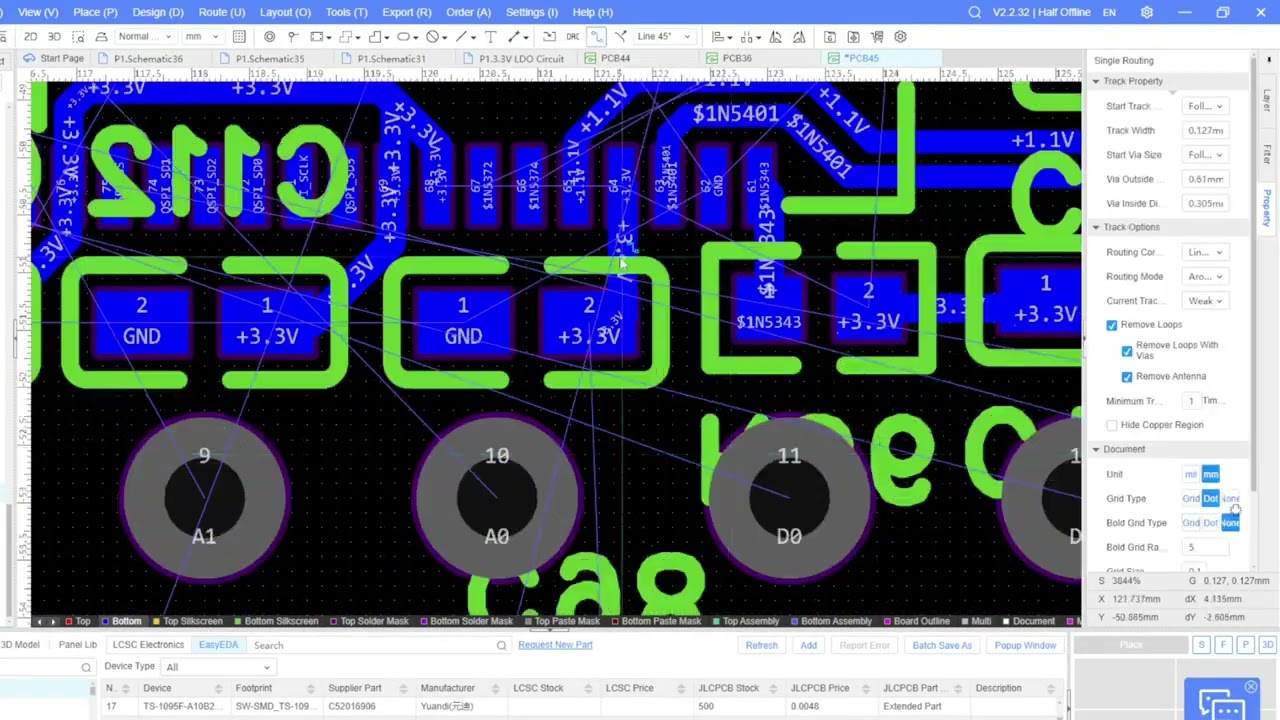Click the P view button in preview panel
The image size is (1280, 720).
pos(1245,645)
